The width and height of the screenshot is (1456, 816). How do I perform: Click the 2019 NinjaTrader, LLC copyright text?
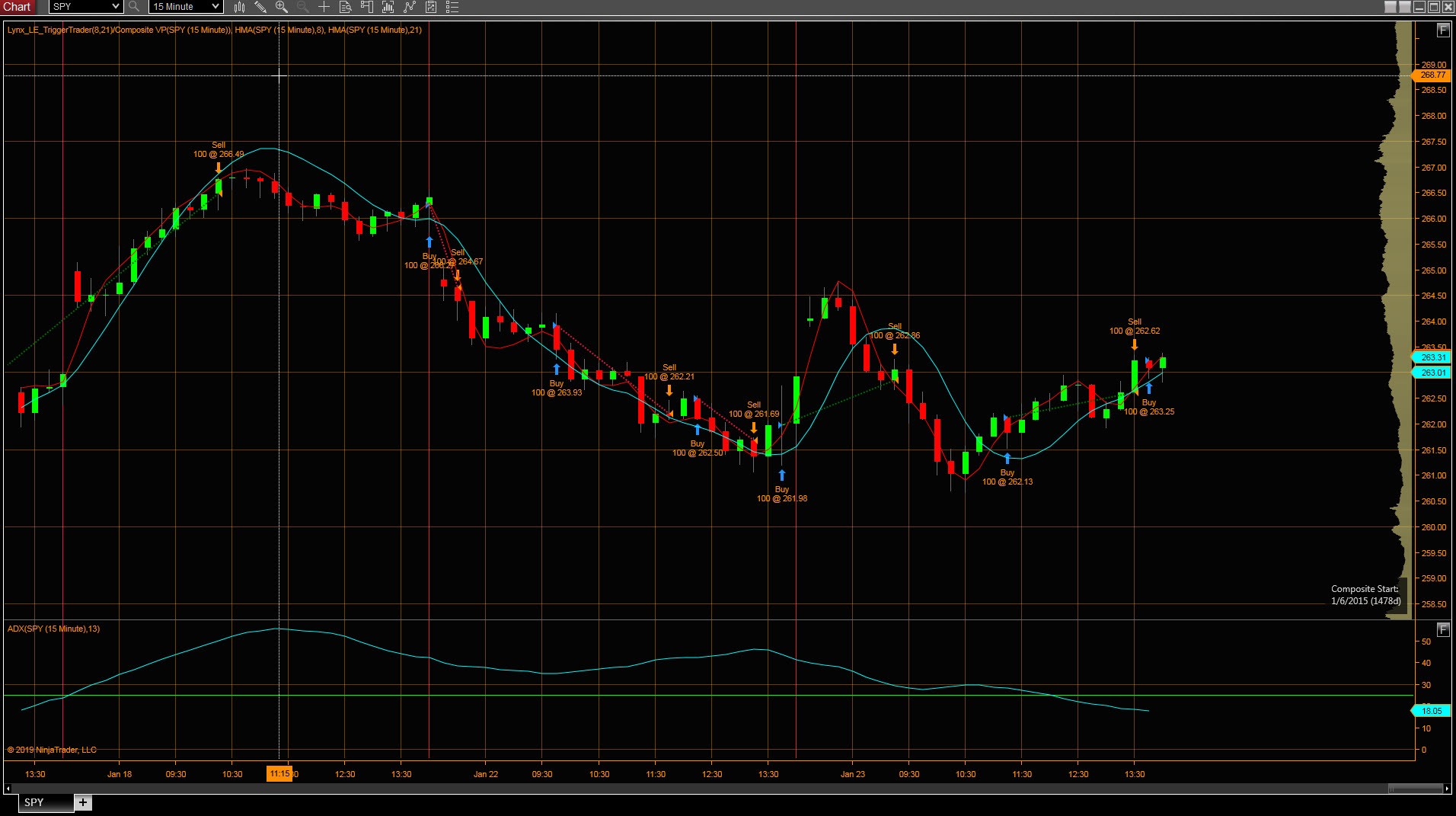[x=52, y=750]
